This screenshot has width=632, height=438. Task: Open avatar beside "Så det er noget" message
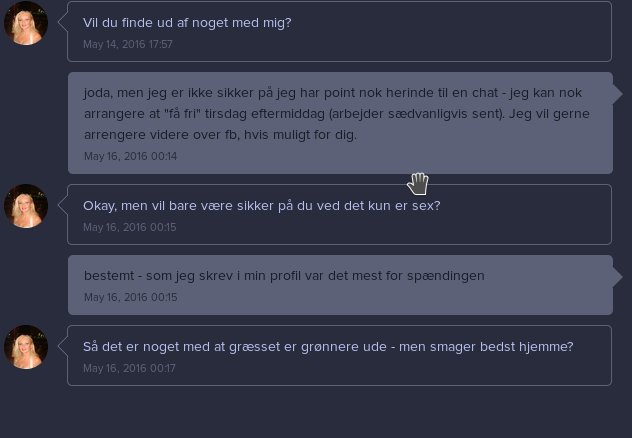pos(26,347)
